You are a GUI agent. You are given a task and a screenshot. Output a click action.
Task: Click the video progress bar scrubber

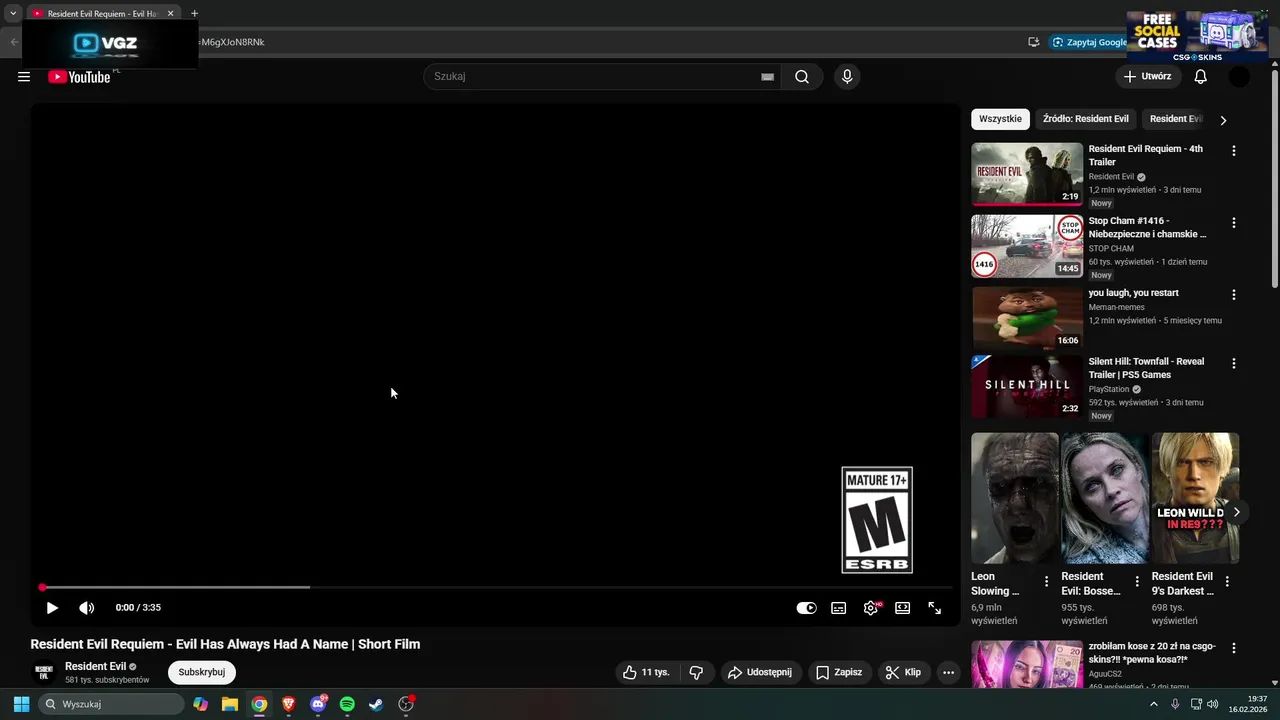tap(42, 588)
